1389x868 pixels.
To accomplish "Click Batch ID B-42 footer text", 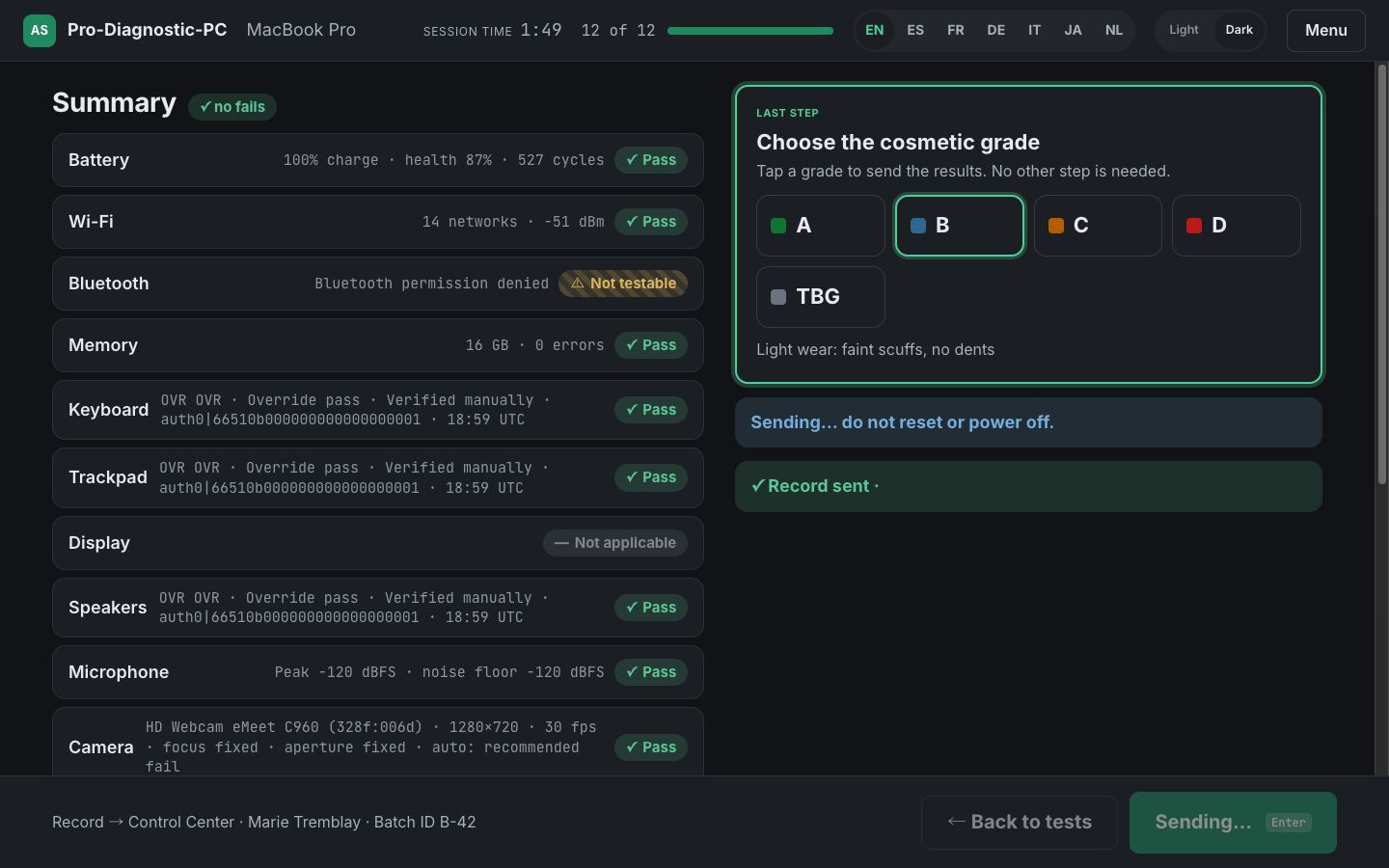I will tap(425, 823).
